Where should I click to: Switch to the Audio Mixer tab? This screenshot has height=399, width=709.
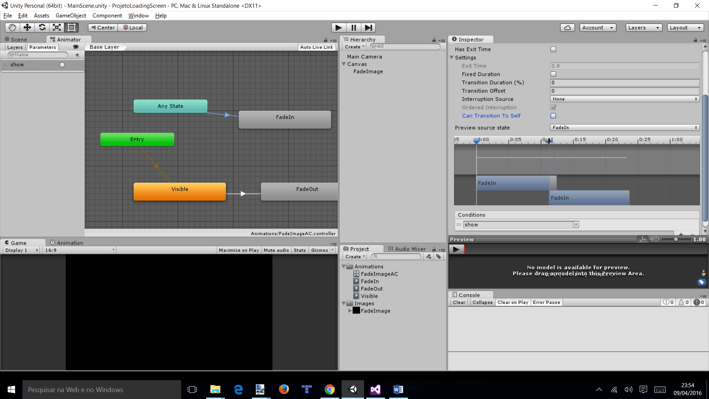[407, 249]
